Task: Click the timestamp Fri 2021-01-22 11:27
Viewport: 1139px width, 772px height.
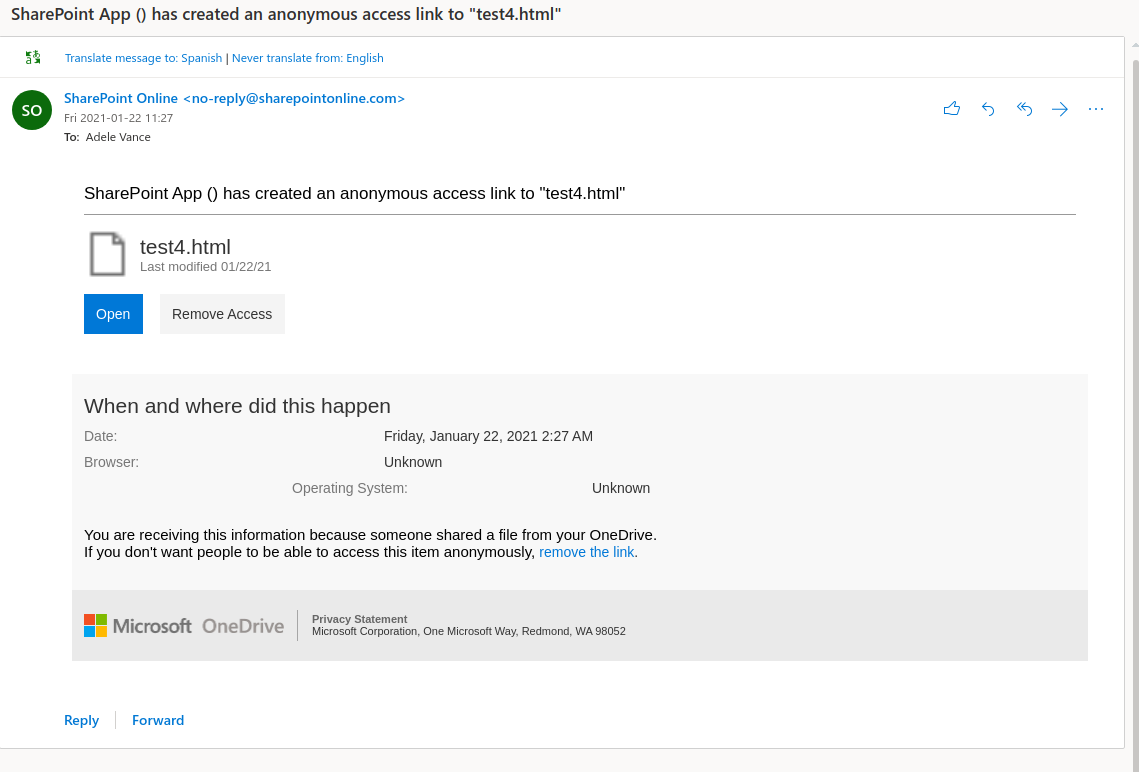Action: pos(118,118)
